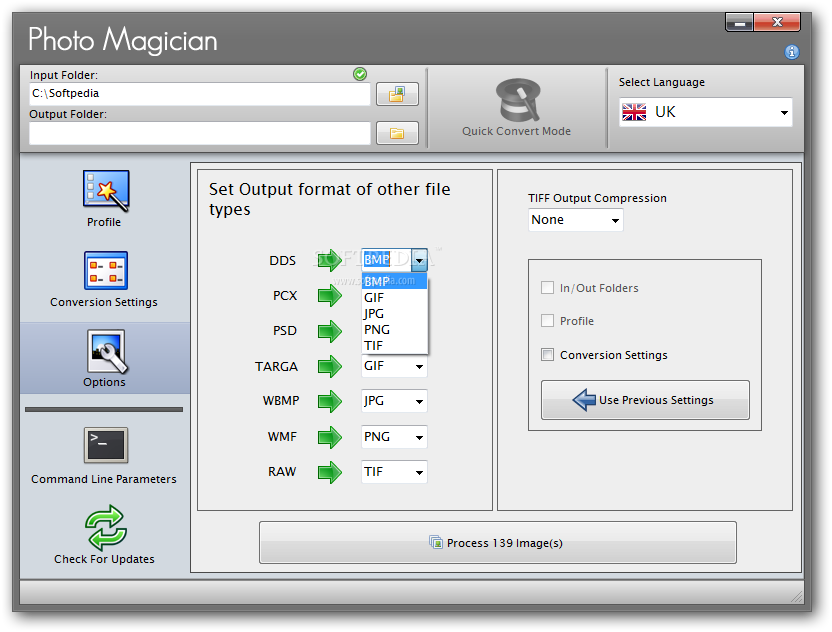The width and height of the screenshot is (832, 632).
Task: Select the Options sidebar icon
Action: point(106,351)
